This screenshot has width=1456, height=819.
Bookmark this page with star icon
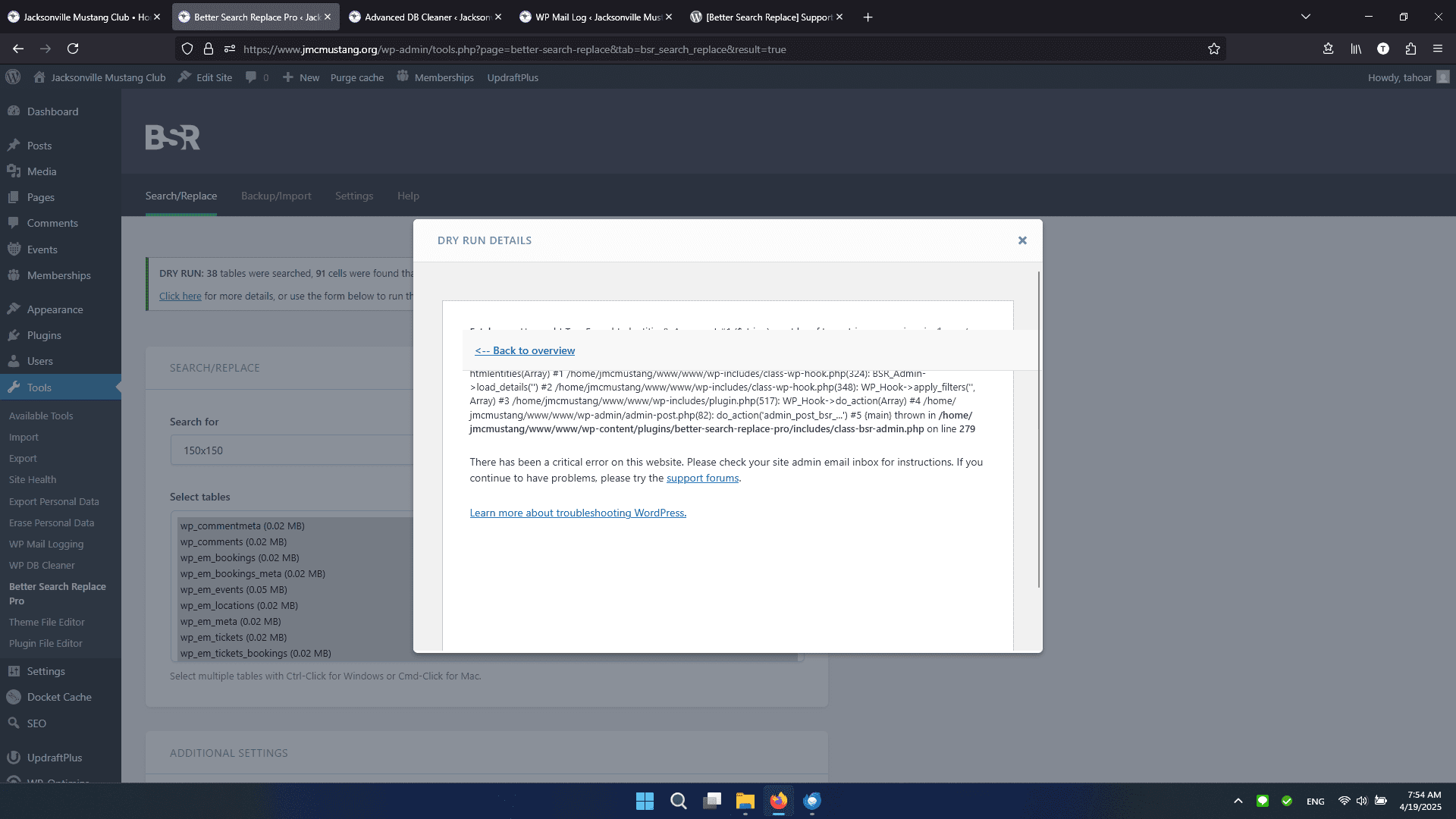(1214, 49)
